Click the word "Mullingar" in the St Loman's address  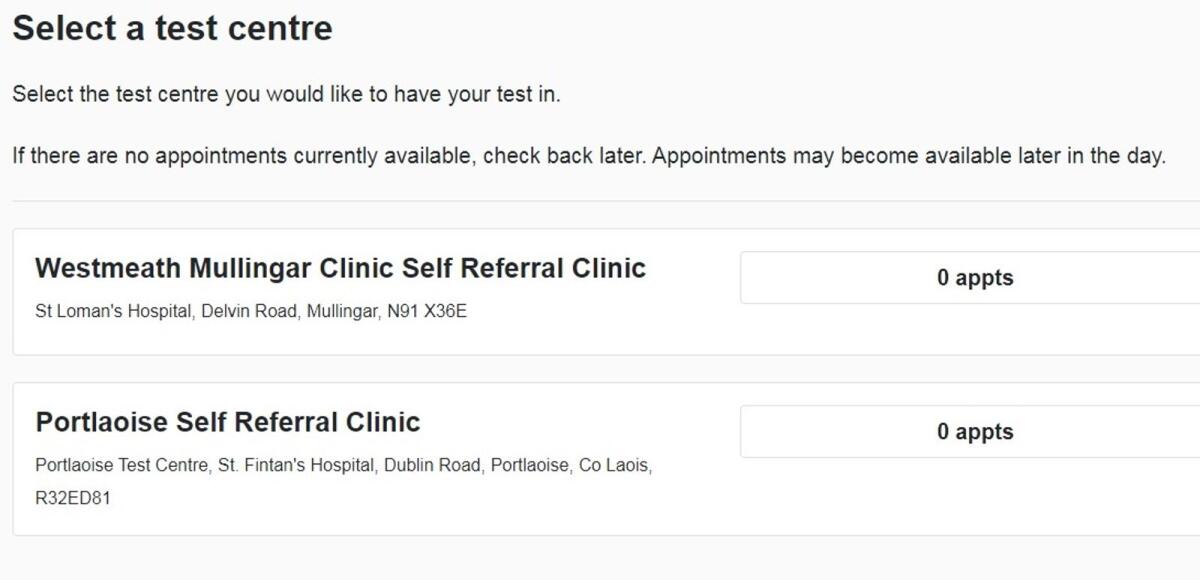click(x=340, y=311)
